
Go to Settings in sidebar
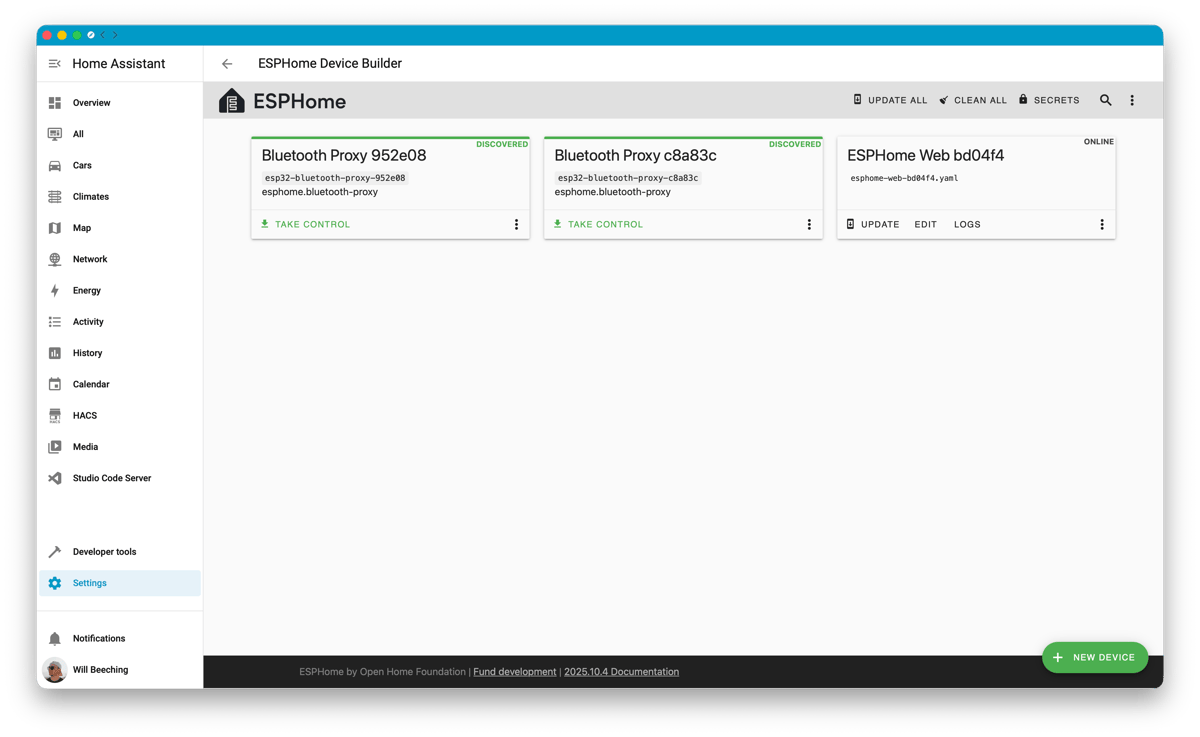[120, 583]
